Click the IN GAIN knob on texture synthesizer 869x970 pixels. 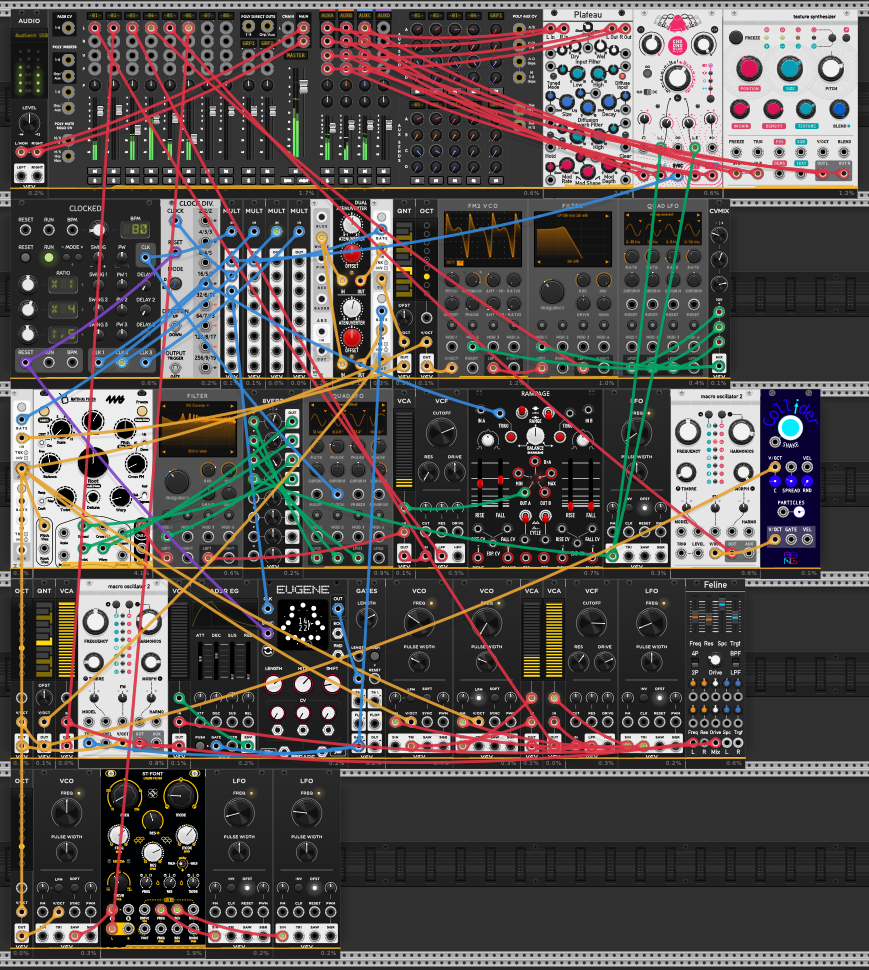pos(740,109)
